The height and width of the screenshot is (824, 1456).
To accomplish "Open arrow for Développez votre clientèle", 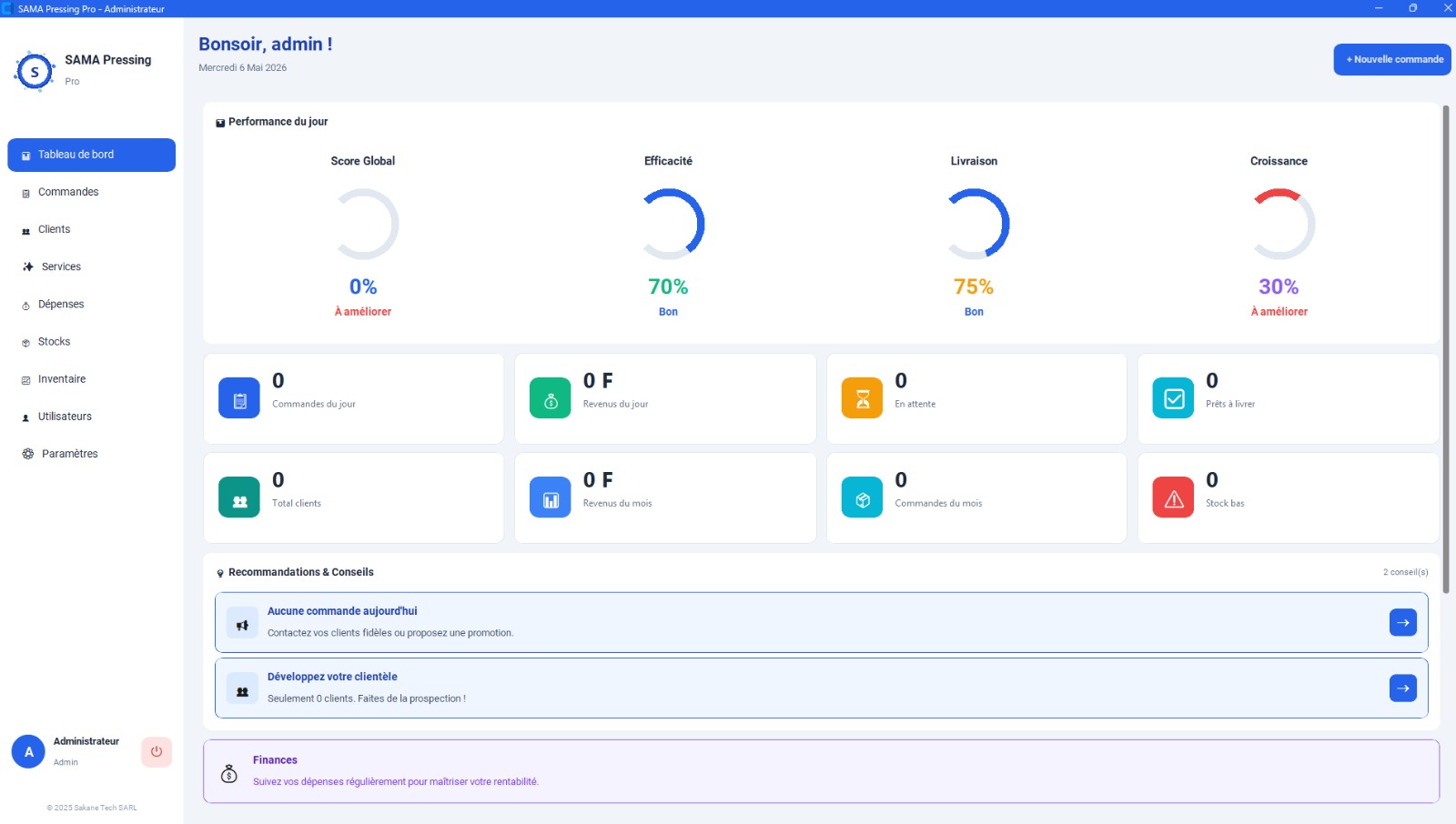I will (x=1403, y=688).
